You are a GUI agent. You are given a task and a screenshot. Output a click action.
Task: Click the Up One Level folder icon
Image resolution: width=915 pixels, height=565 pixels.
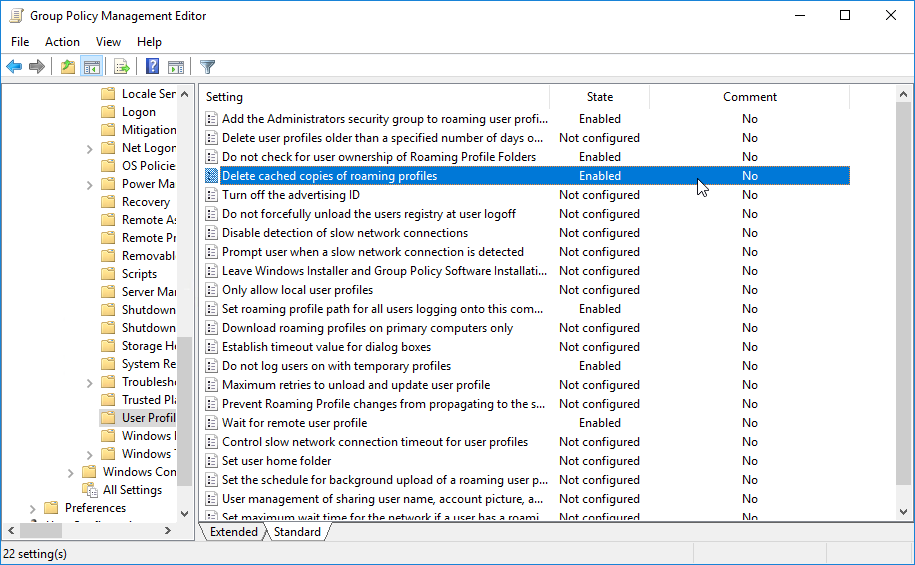[x=67, y=67]
